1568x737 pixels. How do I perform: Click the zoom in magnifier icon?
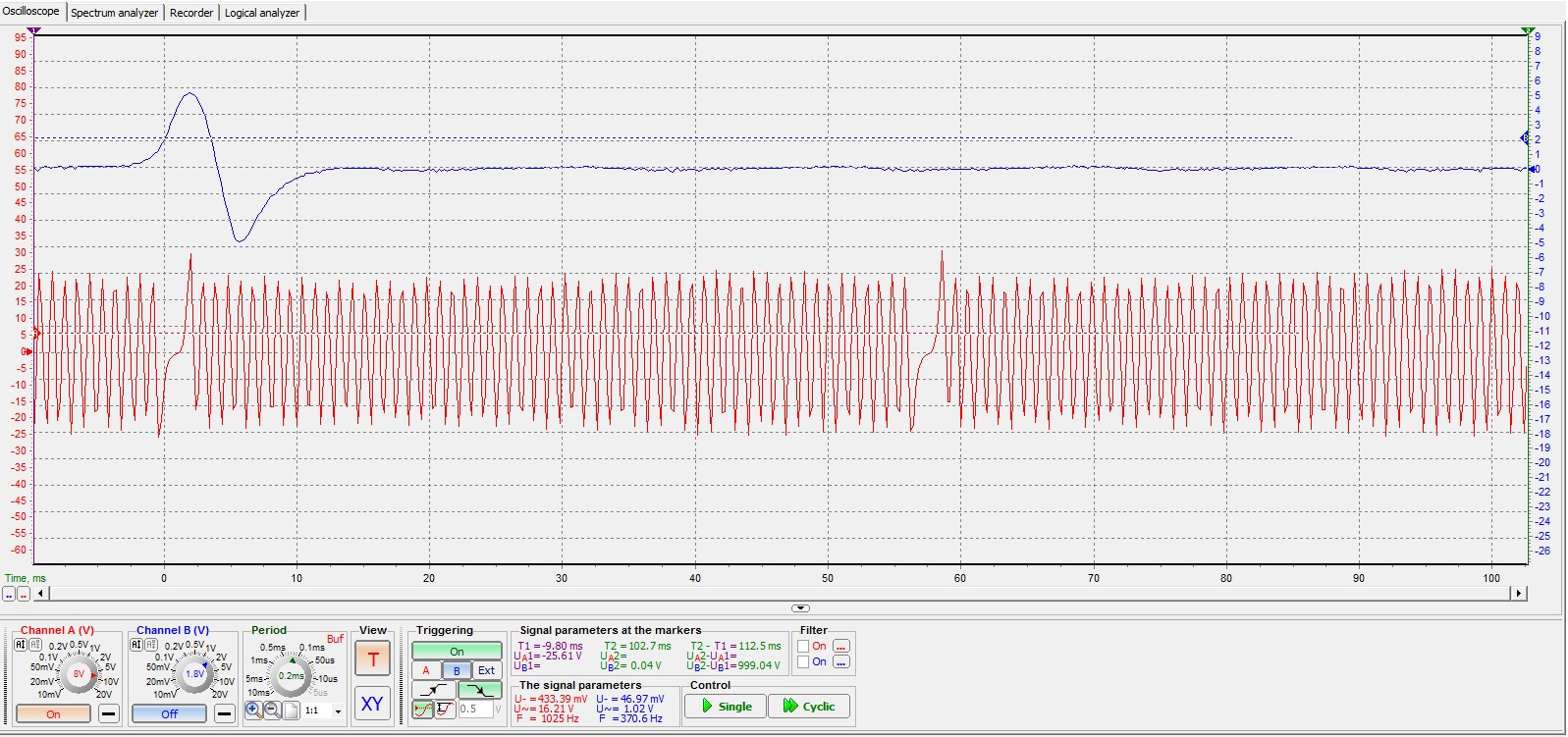253,710
